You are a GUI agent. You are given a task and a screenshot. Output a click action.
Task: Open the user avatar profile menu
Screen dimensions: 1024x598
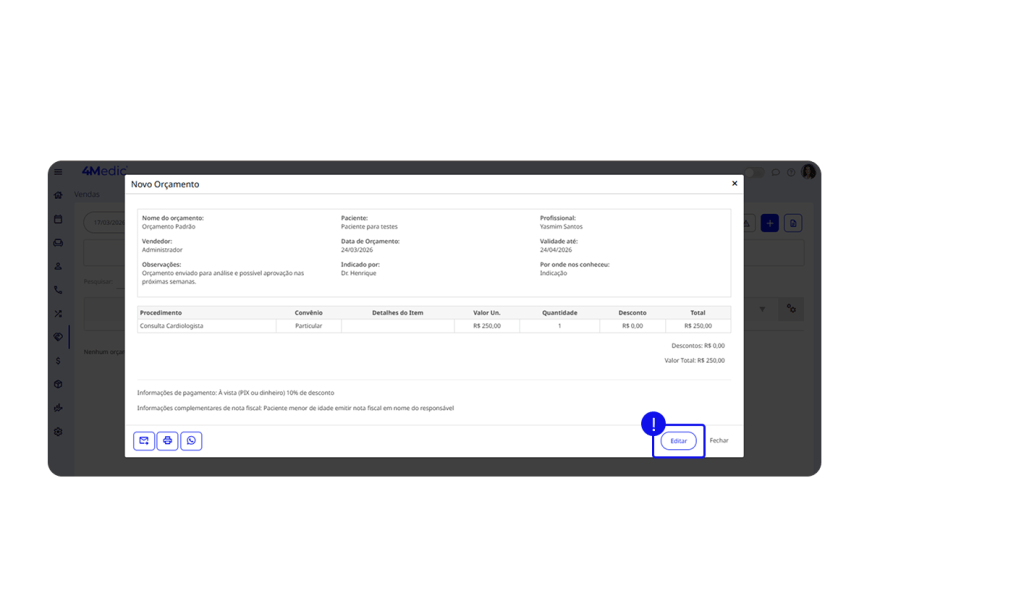pyautogui.click(x=808, y=172)
